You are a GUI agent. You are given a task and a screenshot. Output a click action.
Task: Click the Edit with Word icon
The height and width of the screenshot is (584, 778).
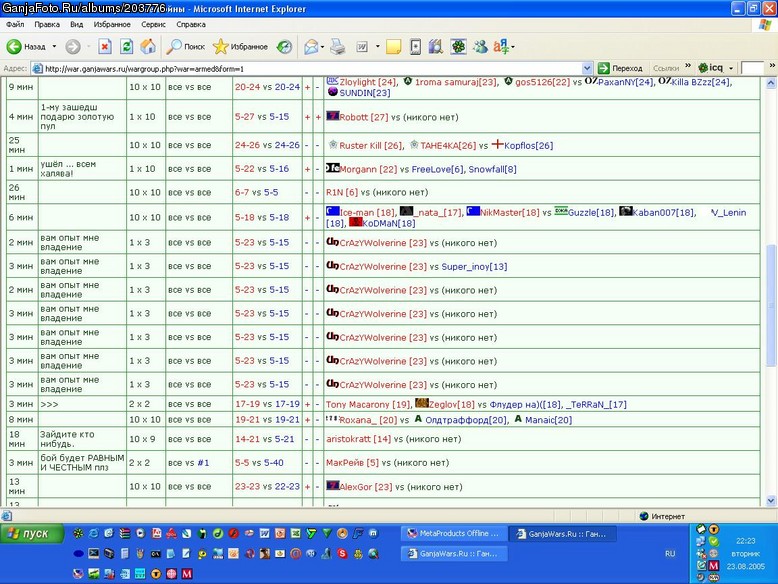pos(362,47)
